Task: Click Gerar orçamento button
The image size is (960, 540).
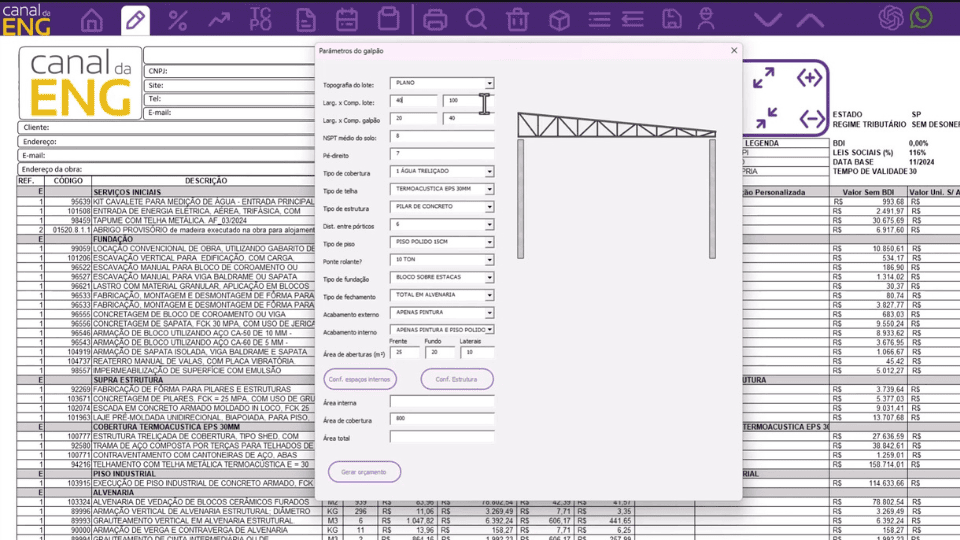Action: [x=364, y=472]
